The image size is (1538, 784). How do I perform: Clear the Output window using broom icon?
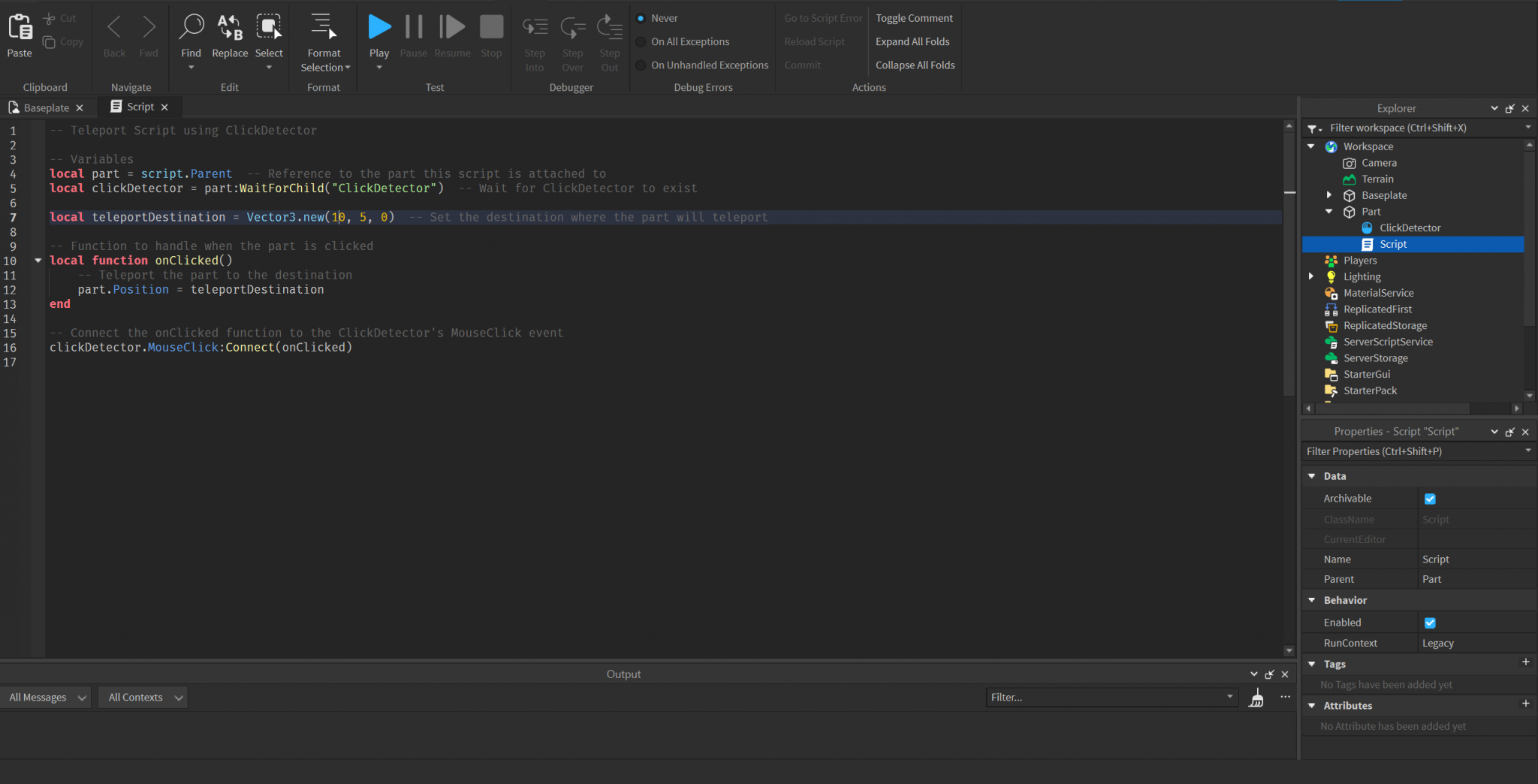tap(1256, 697)
